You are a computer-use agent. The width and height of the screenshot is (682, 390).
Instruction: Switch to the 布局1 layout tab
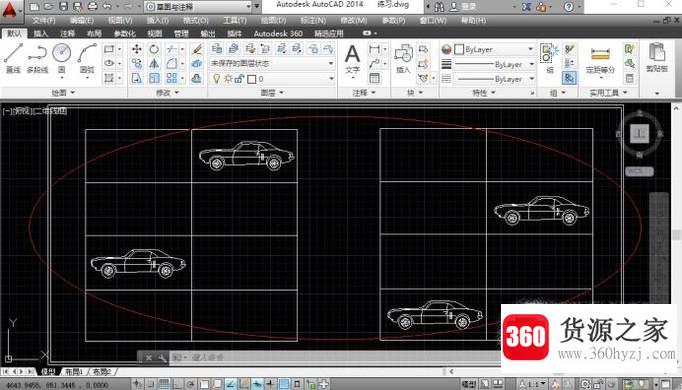(74, 372)
